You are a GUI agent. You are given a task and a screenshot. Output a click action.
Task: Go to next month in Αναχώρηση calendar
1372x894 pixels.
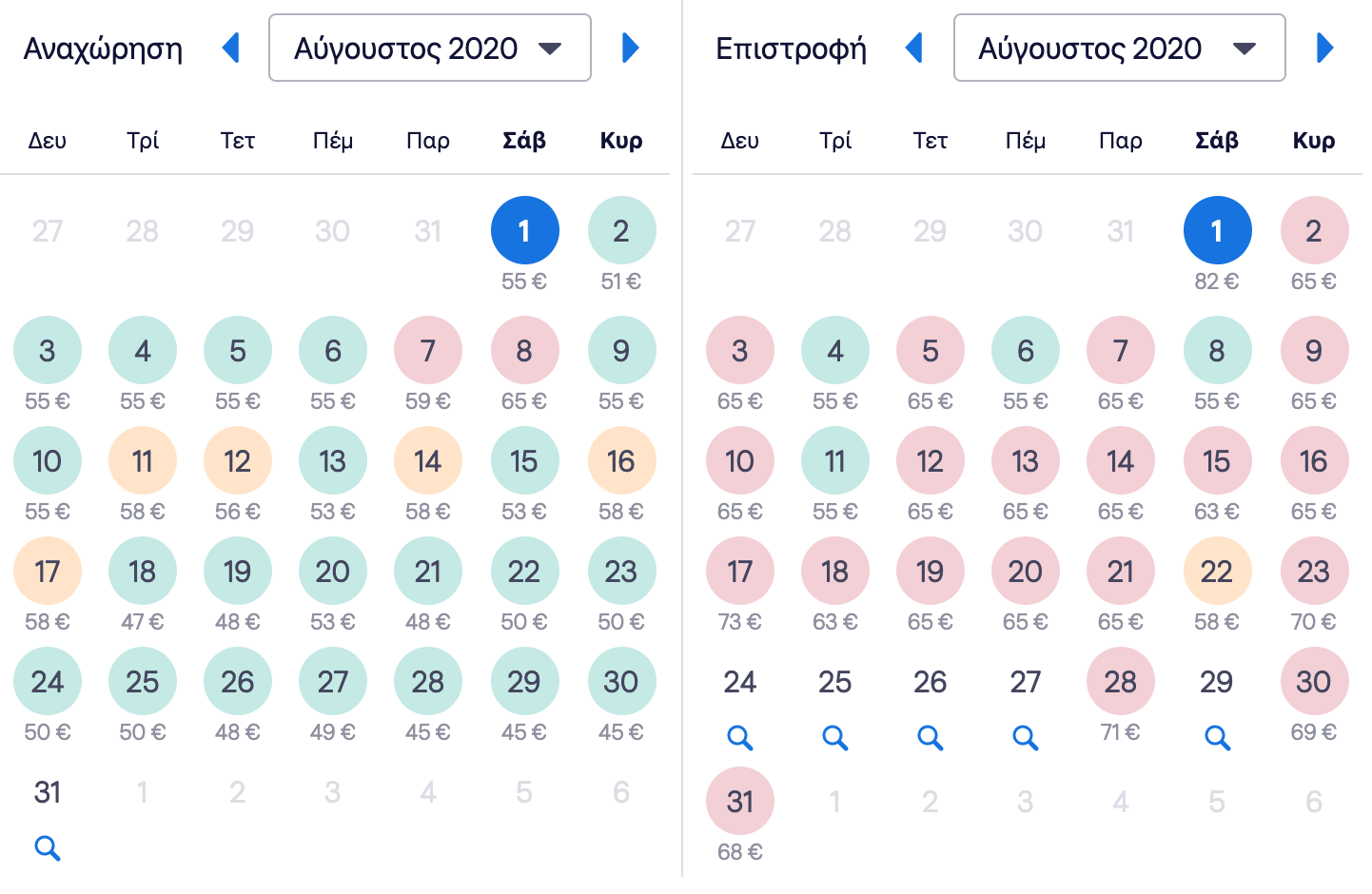click(630, 48)
